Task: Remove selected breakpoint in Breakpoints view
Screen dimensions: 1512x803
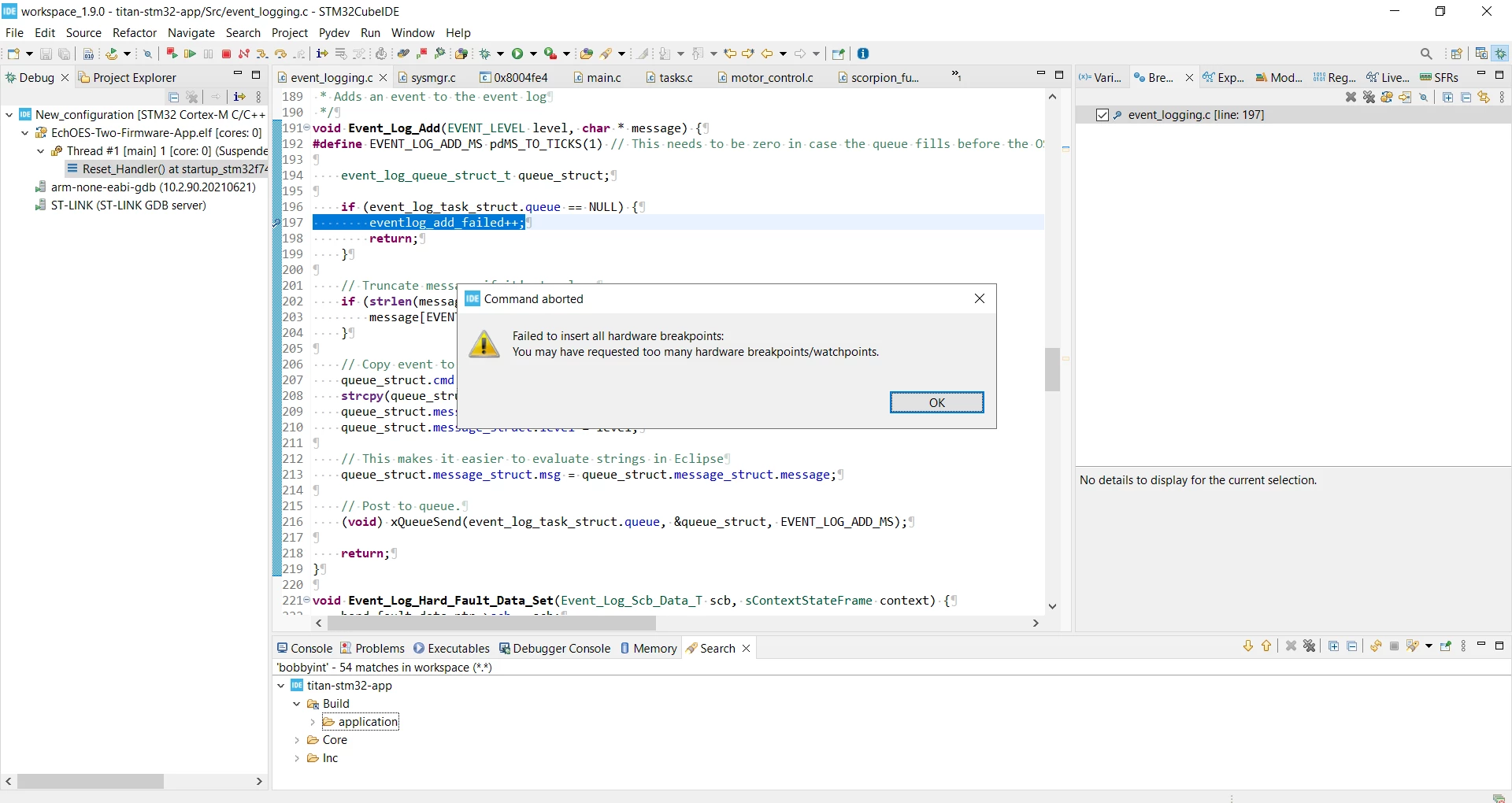Action: pyautogui.click(x=1351, y=97)
